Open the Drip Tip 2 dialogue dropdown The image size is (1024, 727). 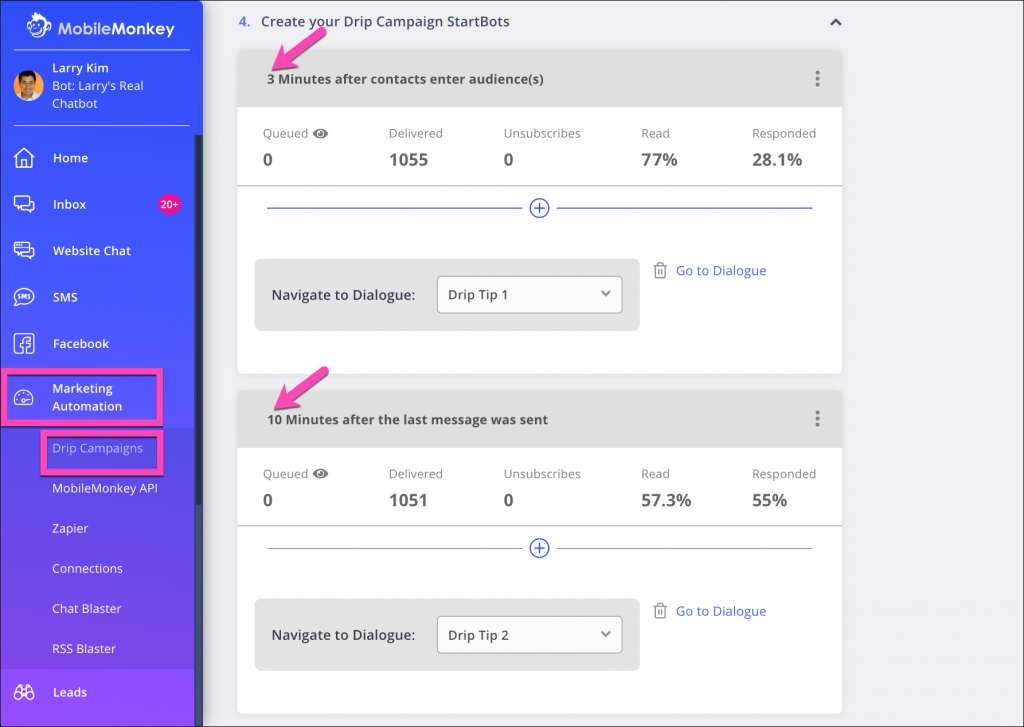pos(530,635)
